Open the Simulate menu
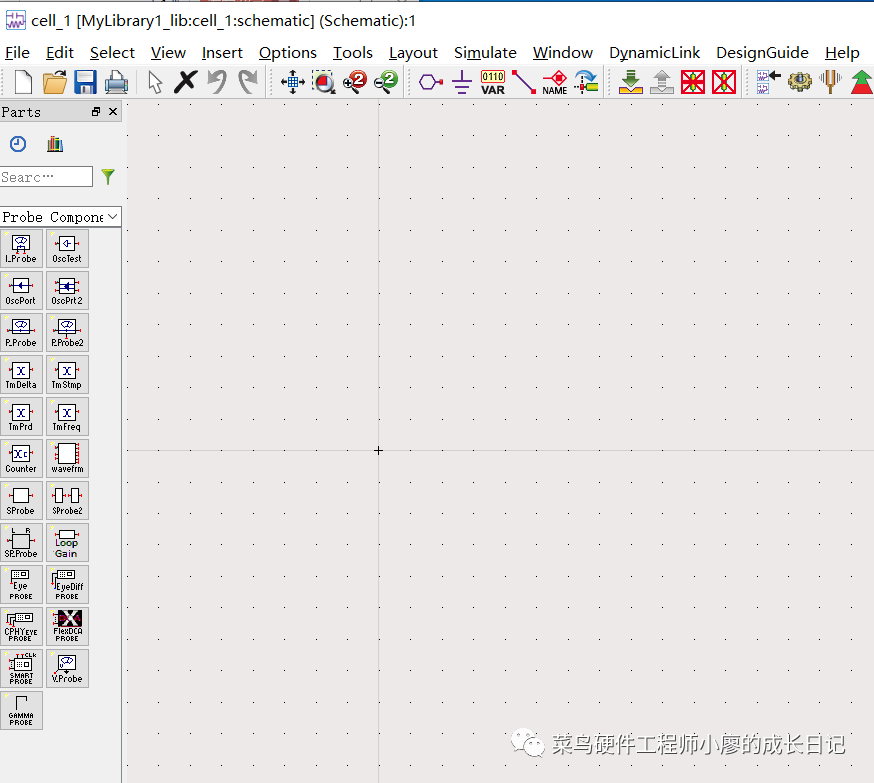The height and width of the screenshot is (783, 874). pos(485,53)
